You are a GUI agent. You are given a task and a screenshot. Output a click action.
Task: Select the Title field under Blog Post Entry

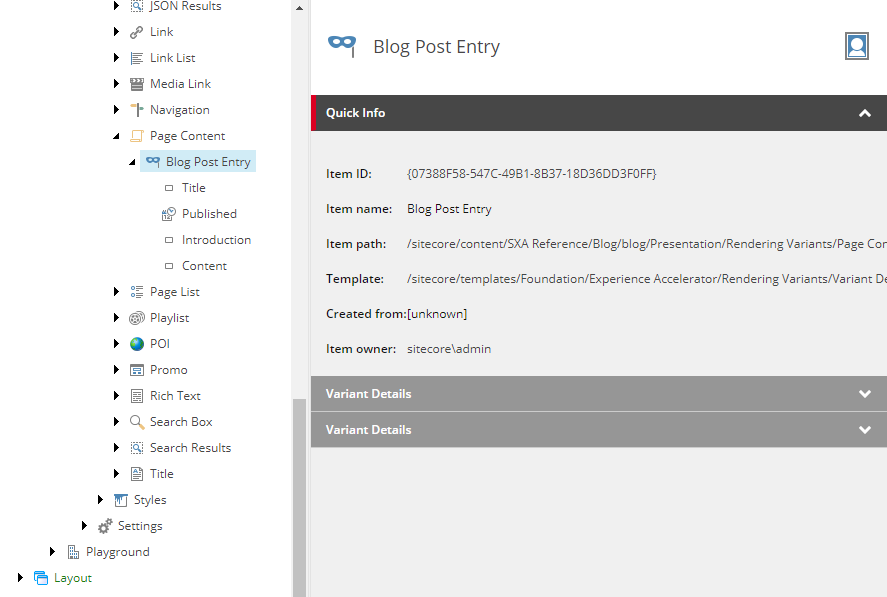193,188
